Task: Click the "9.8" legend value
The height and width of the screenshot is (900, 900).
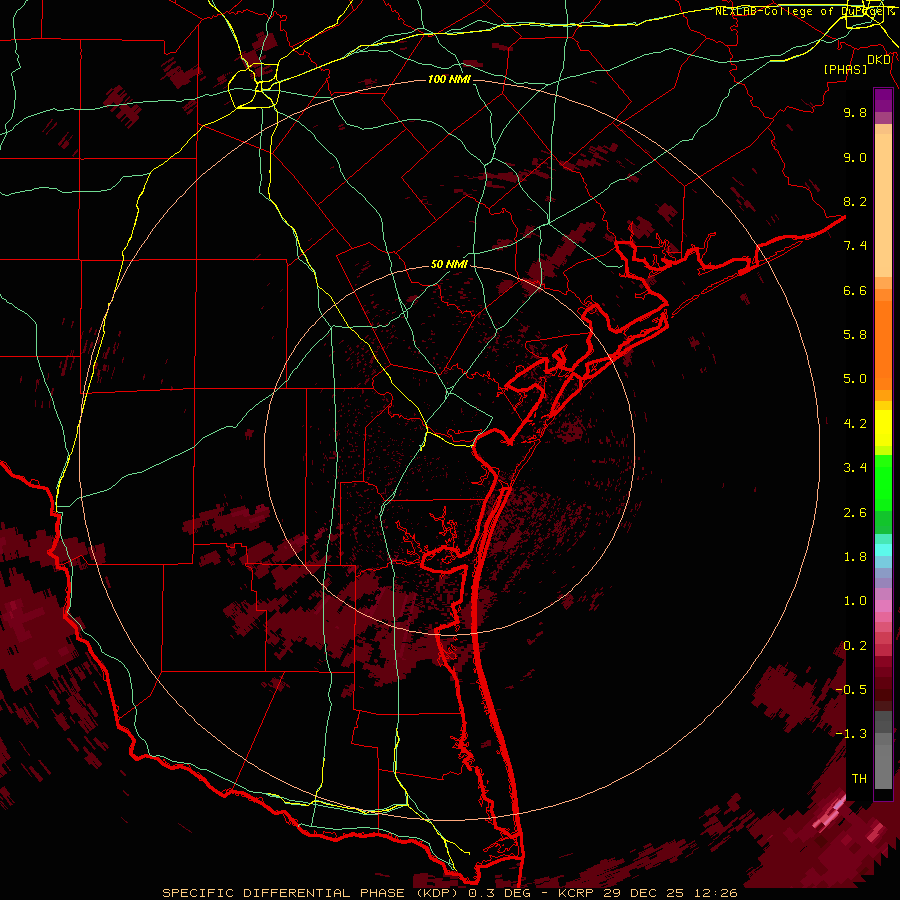Action: 855,112
